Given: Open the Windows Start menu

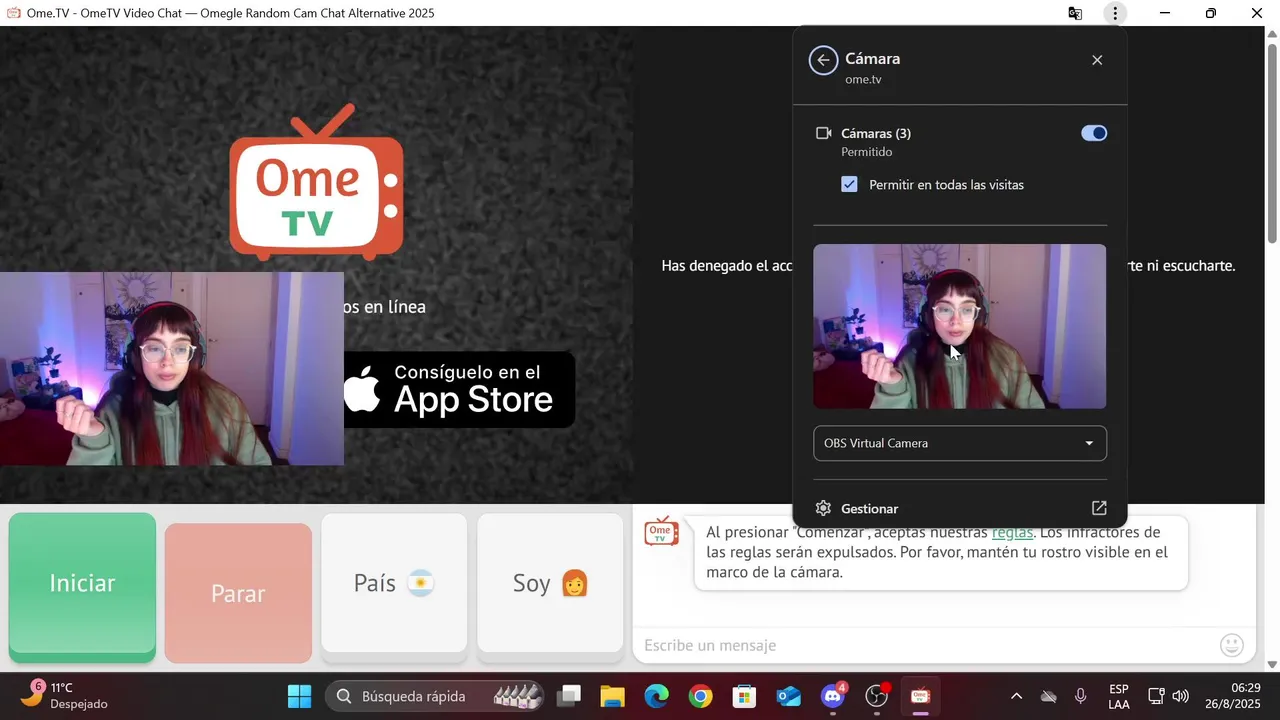Looking at the screenshot, I should [299, 696].
